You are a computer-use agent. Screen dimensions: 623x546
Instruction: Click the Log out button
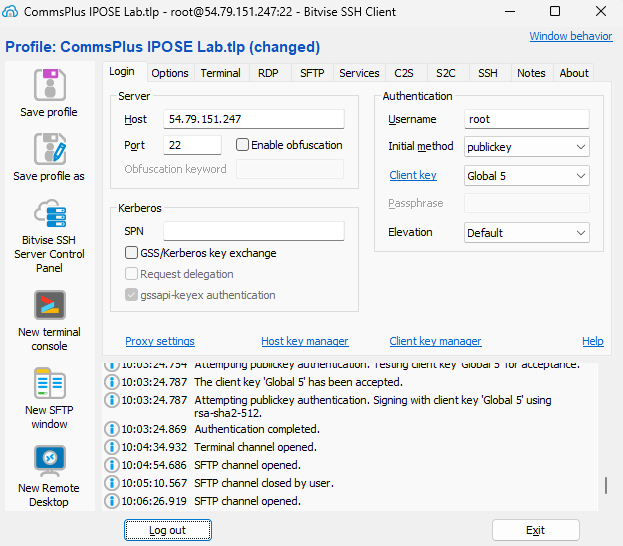tap(168, 530)
